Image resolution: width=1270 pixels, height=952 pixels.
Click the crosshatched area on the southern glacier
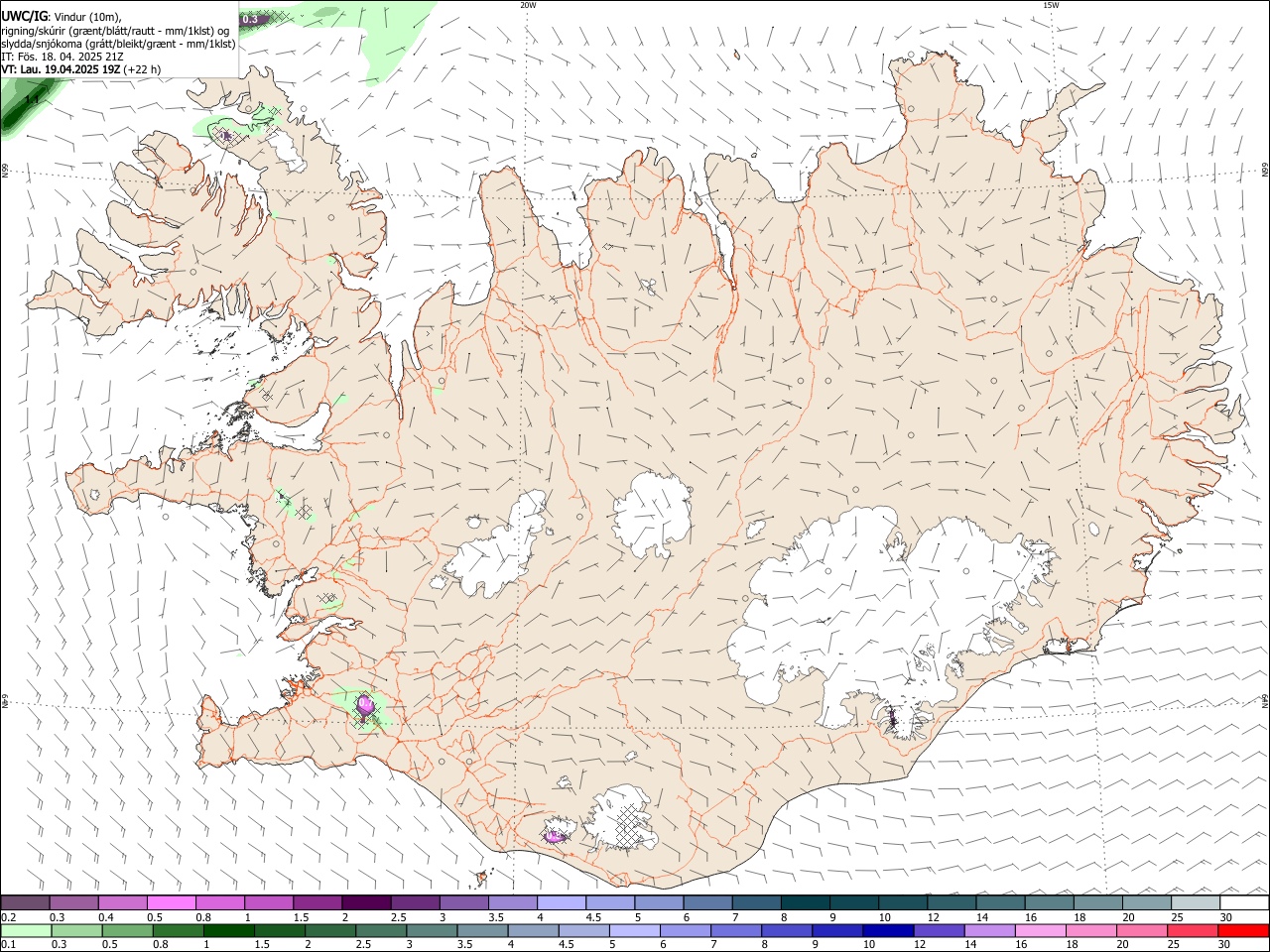coord(627,825)
